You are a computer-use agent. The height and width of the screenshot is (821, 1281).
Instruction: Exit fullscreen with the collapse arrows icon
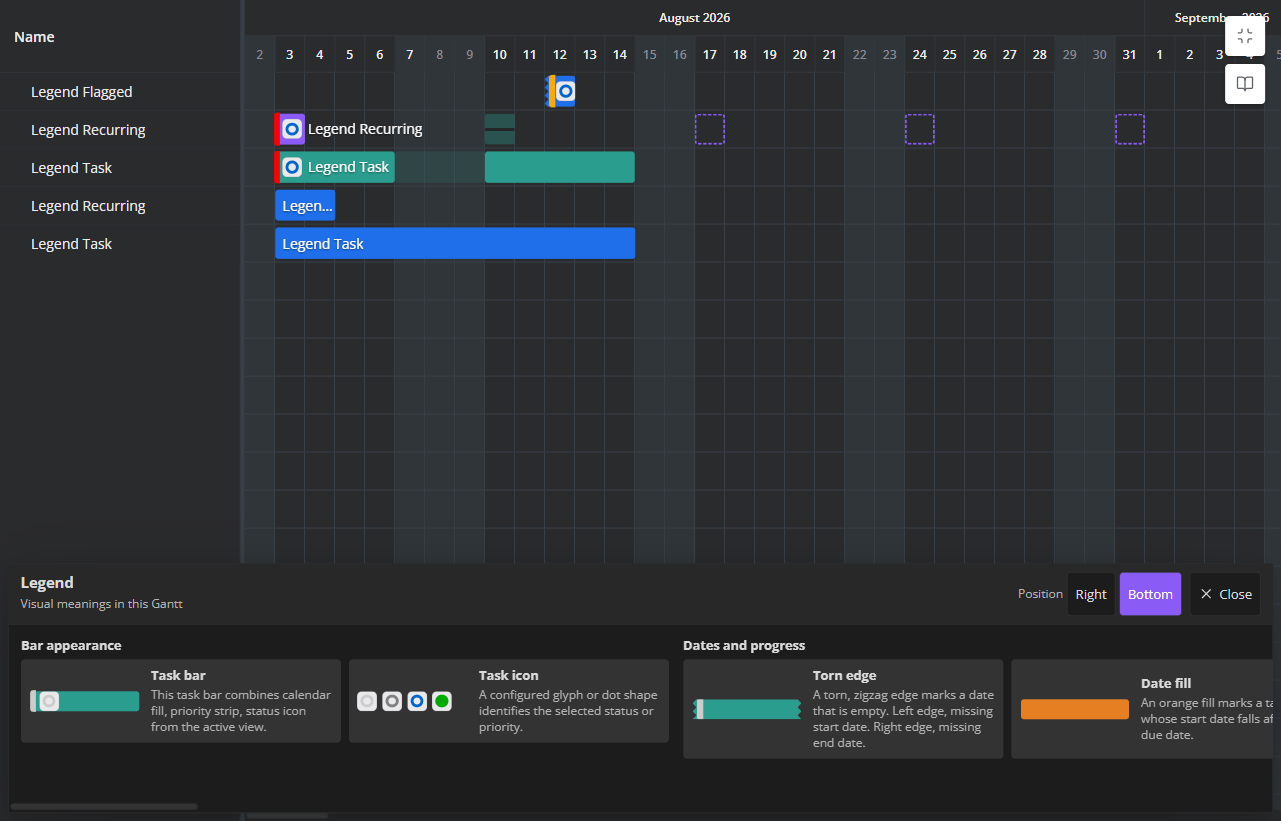(1245, 36)
